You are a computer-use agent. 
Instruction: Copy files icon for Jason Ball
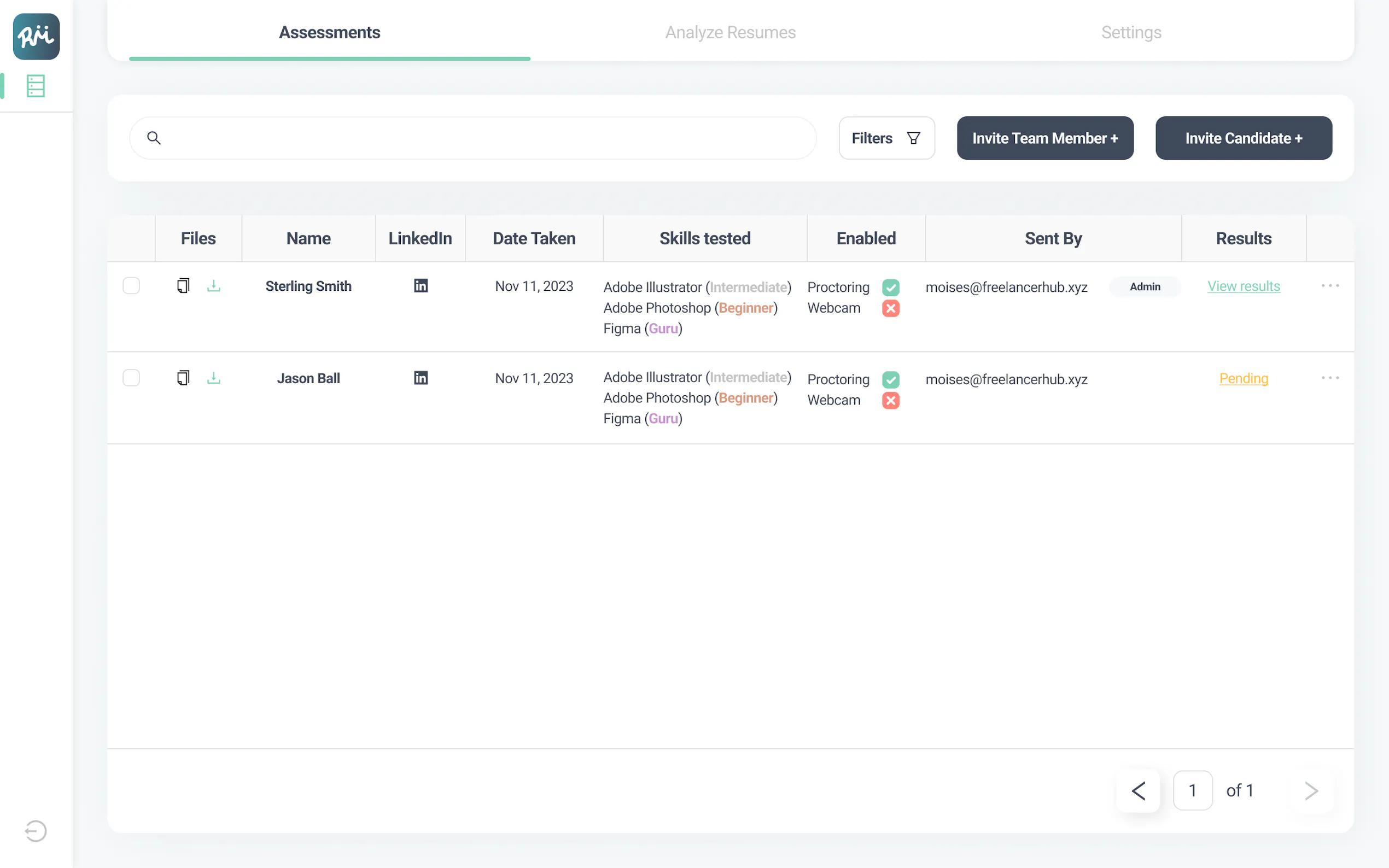point(183,378)
